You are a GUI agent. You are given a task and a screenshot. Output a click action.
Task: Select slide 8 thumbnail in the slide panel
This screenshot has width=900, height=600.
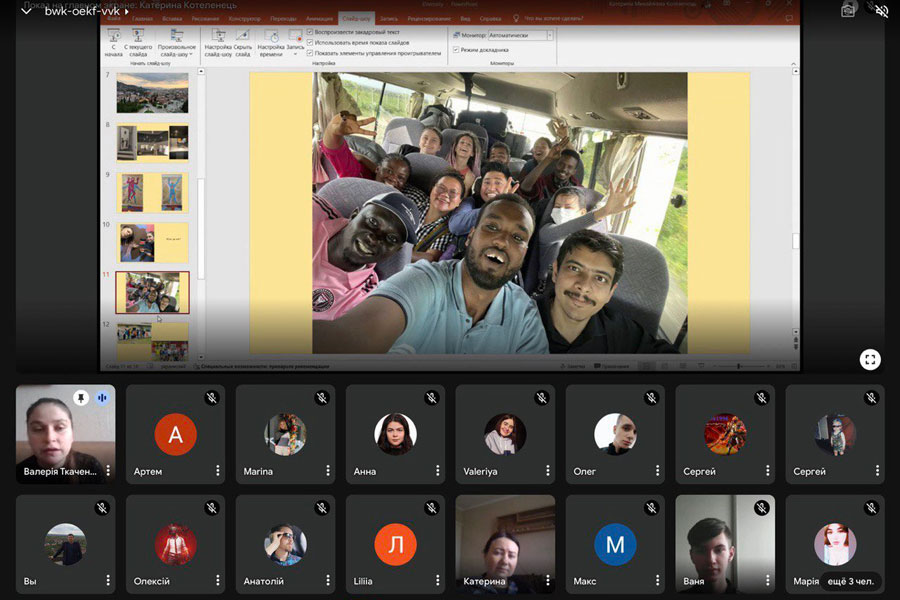pyautogui.click(x=152, y=142)
